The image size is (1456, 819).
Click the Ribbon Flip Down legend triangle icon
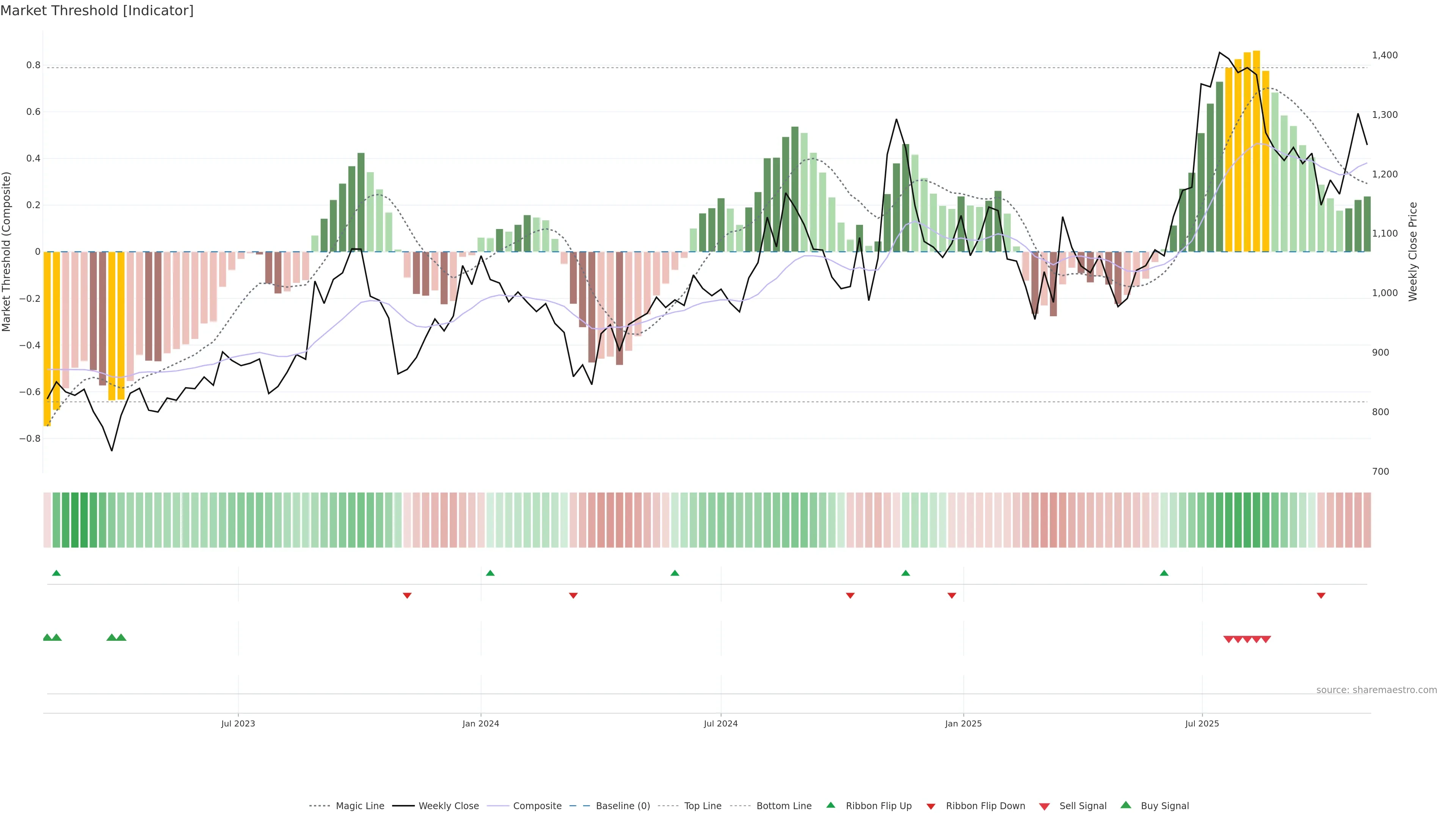[931, 806]
